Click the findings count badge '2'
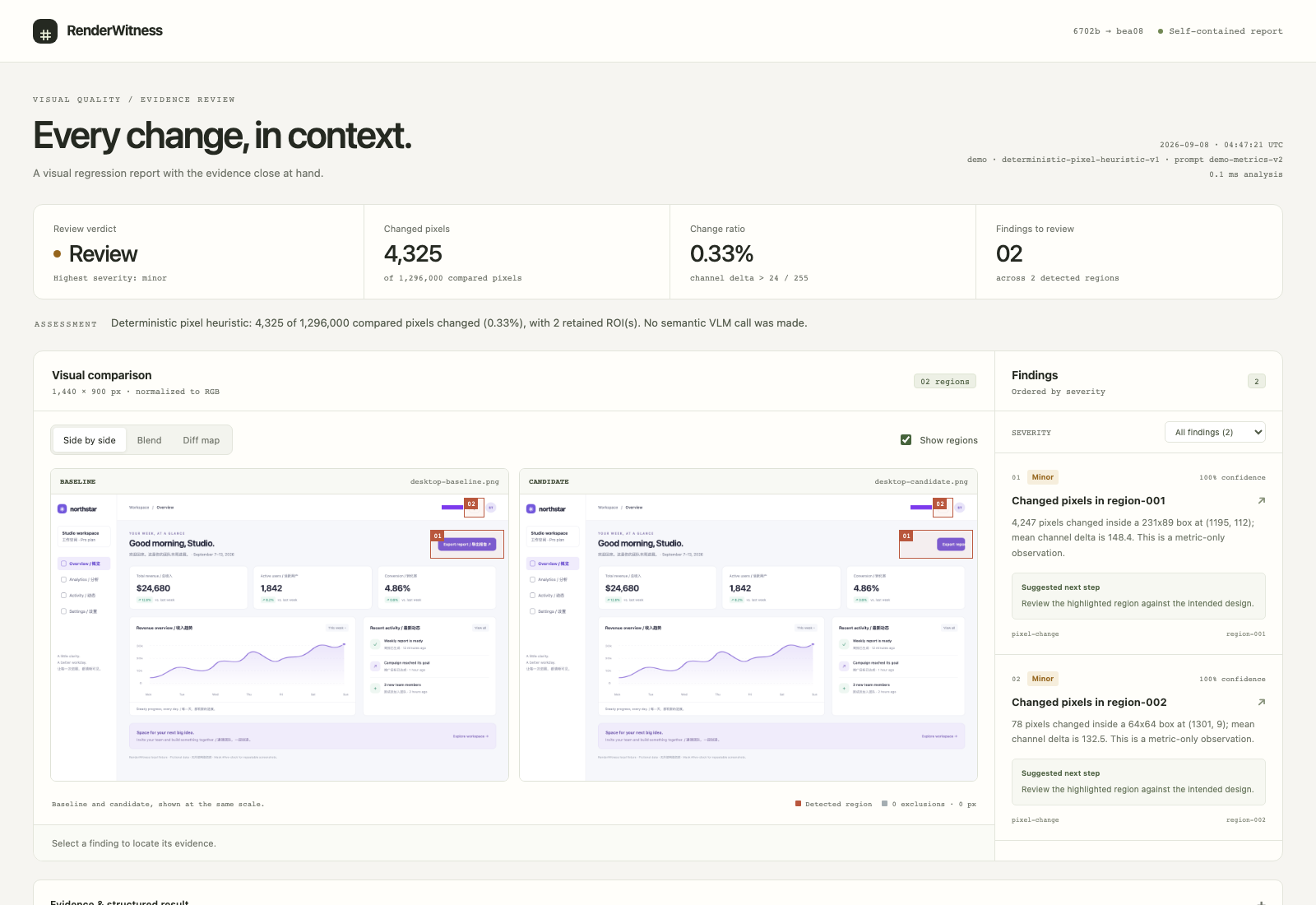Image resolution: width=1316 pixels, height=905 pixels. click(1256, 381)
